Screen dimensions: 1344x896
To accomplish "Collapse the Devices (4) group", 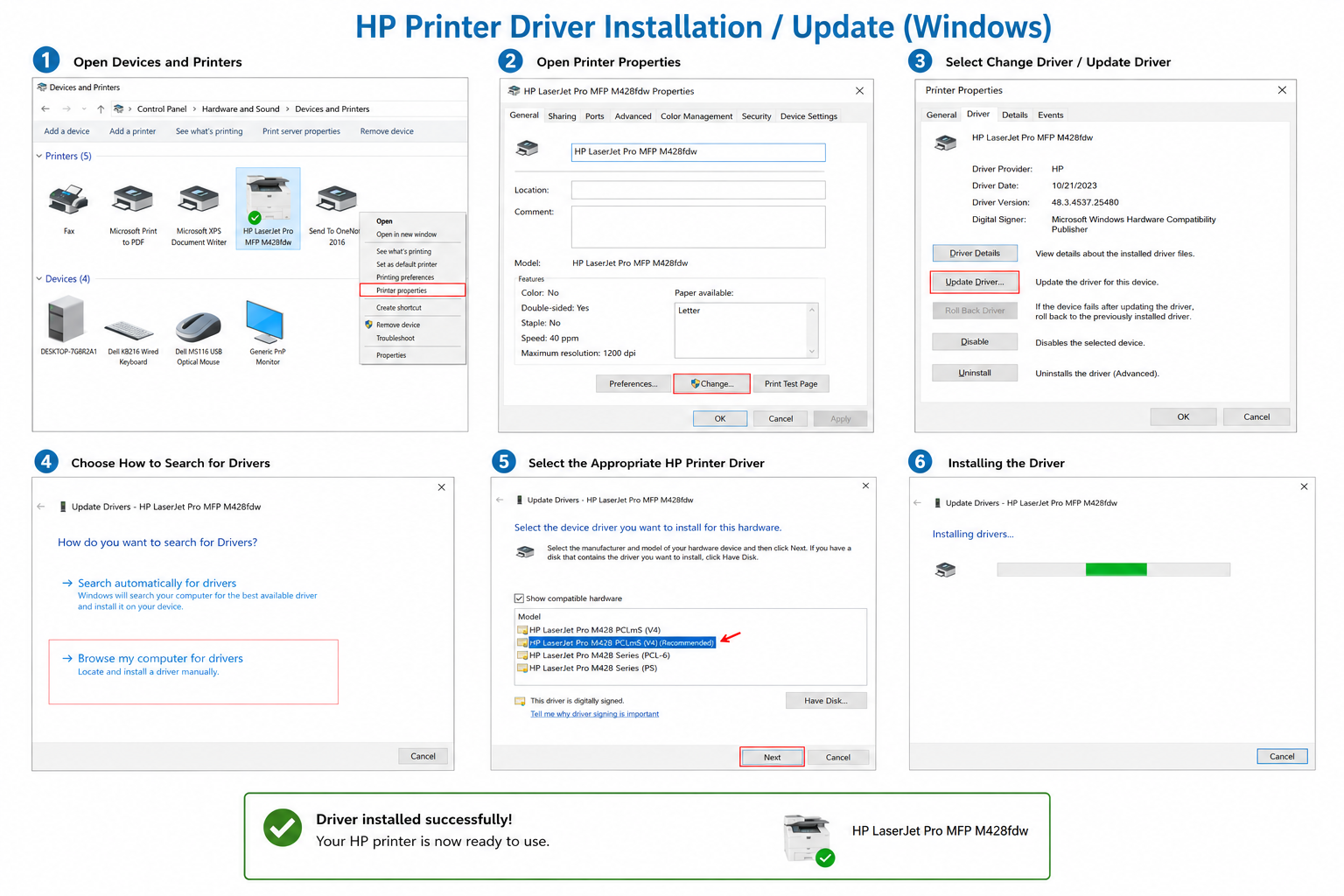I will coord(39,278).
